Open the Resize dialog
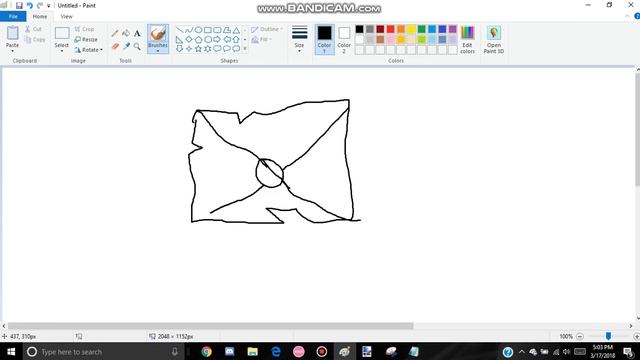This screenshot has width=640, height=360. [x=86, y=40]
